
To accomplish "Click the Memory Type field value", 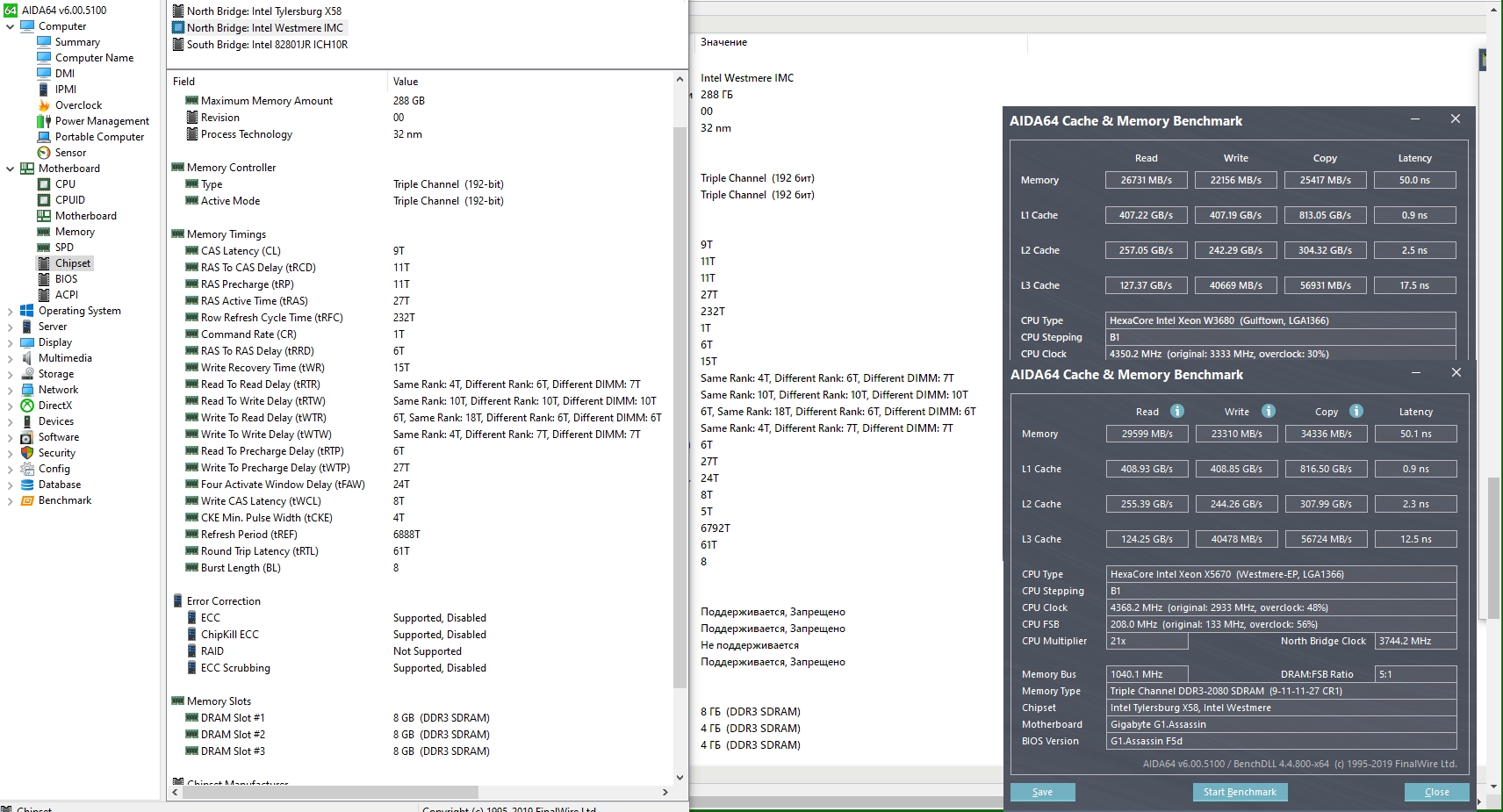I will [x=1282, y=691].
